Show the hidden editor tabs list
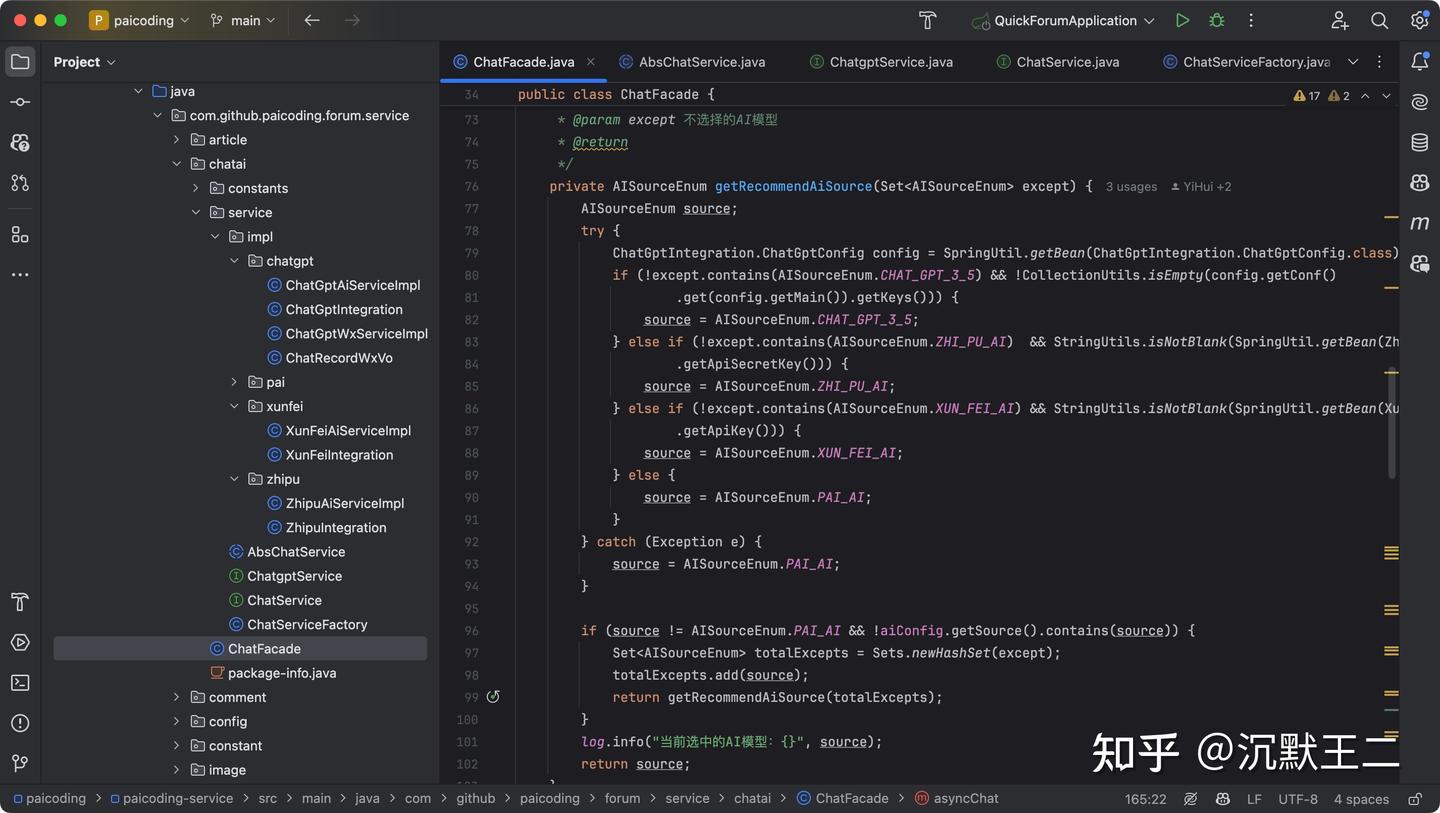The image size is (1440, 813). pos(1353,62)
